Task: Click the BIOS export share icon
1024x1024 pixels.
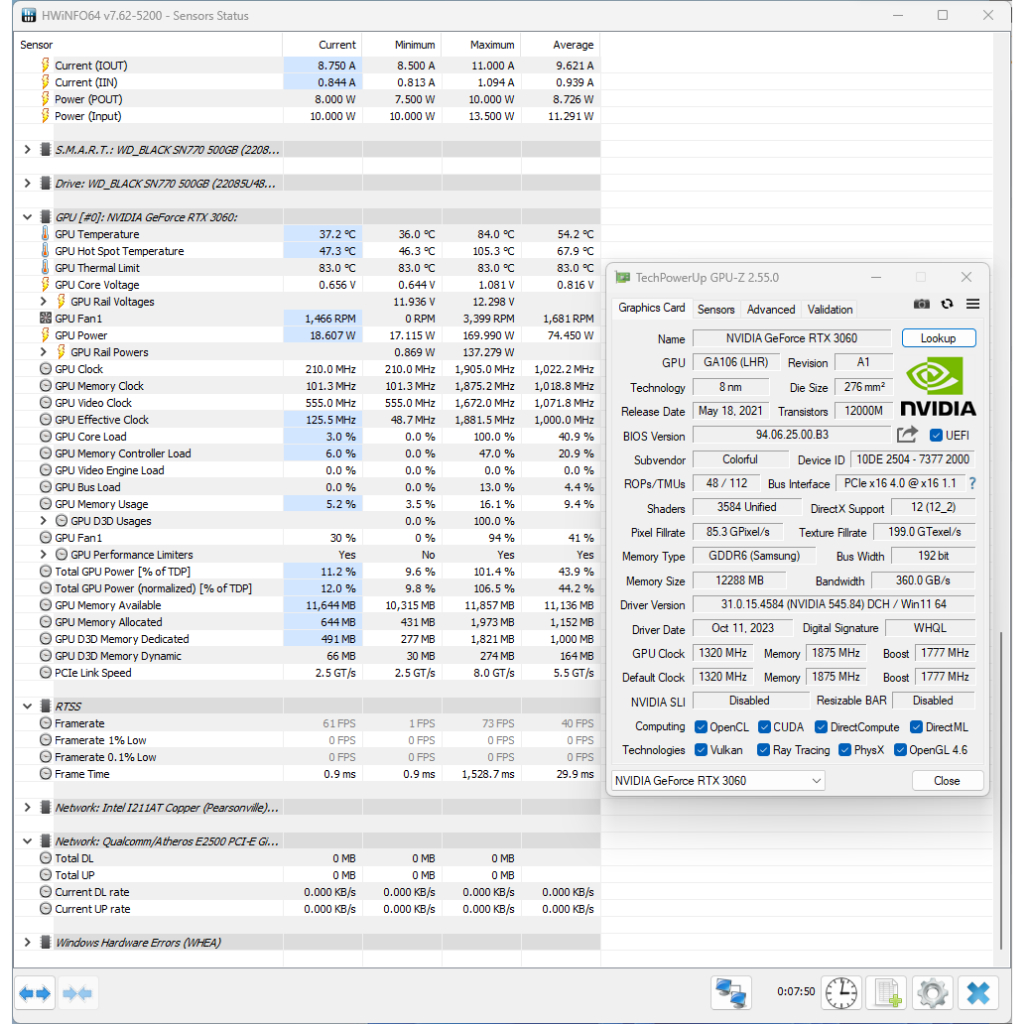Action: click(x=907, y=435)
